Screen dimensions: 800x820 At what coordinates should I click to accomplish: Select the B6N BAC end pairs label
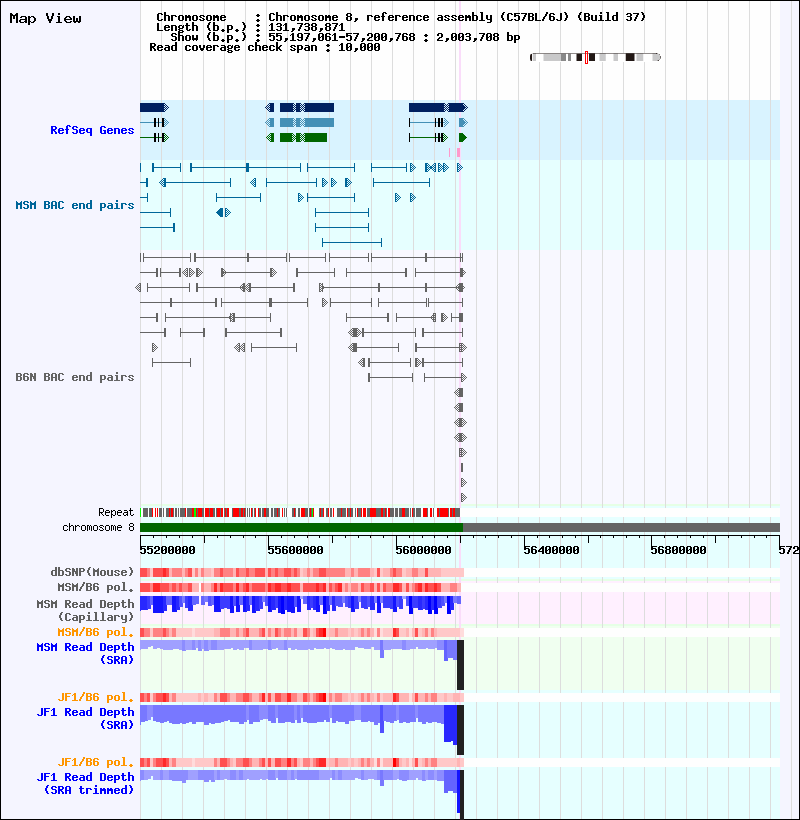click(x=75, y=377)
